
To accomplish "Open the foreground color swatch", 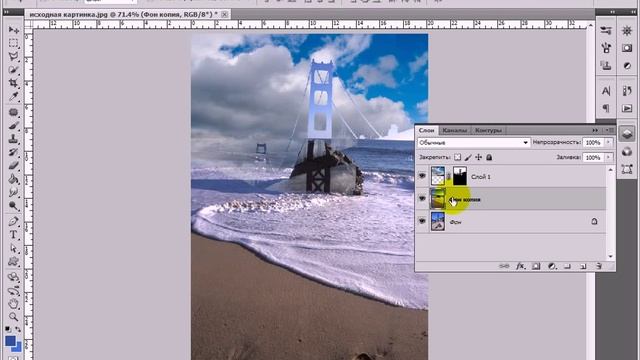I will point(11,341).
